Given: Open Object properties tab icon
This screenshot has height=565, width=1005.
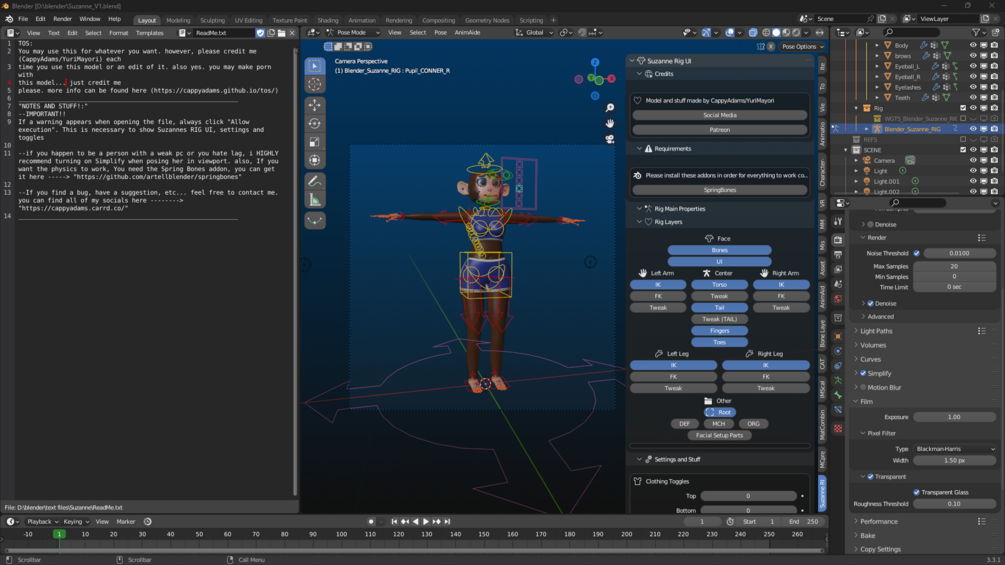Looking at the screenshot, I should pyautogui.click(x=838, y=336).
